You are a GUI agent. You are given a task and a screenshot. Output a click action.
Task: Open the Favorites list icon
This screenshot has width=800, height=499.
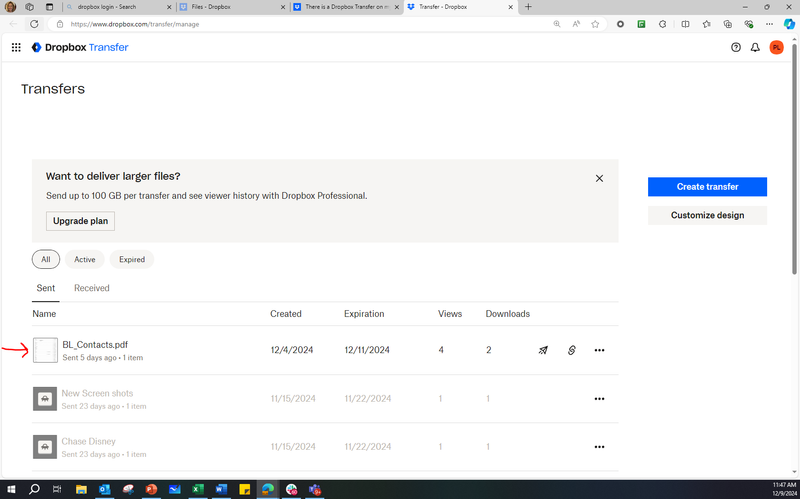[707, 24]
